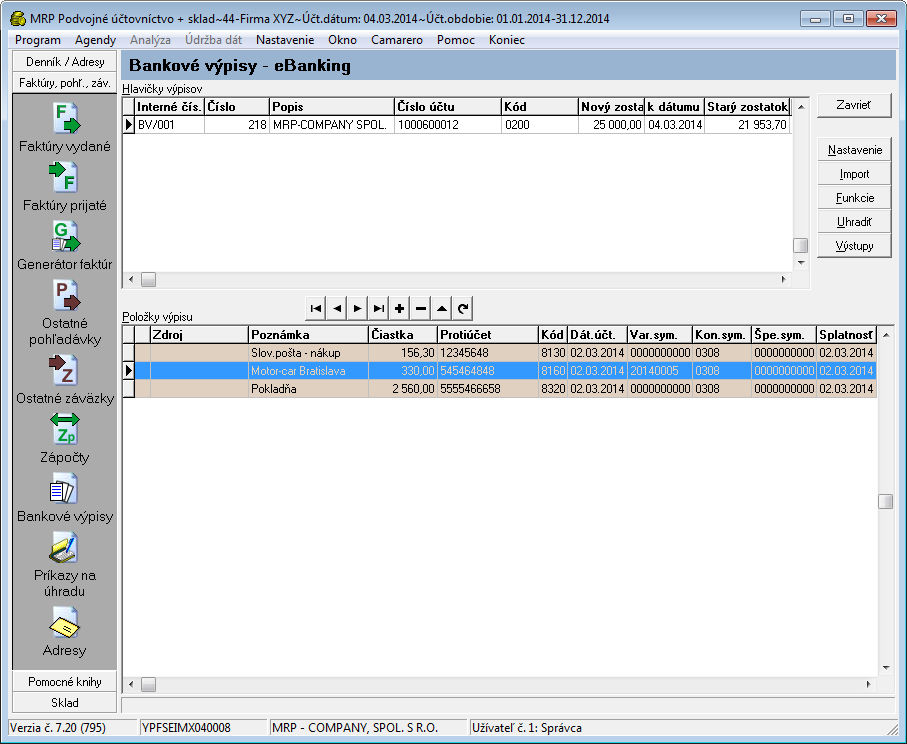
Task: Click the 2 560,00 amount cell
Action: click(x=403, y=389)
